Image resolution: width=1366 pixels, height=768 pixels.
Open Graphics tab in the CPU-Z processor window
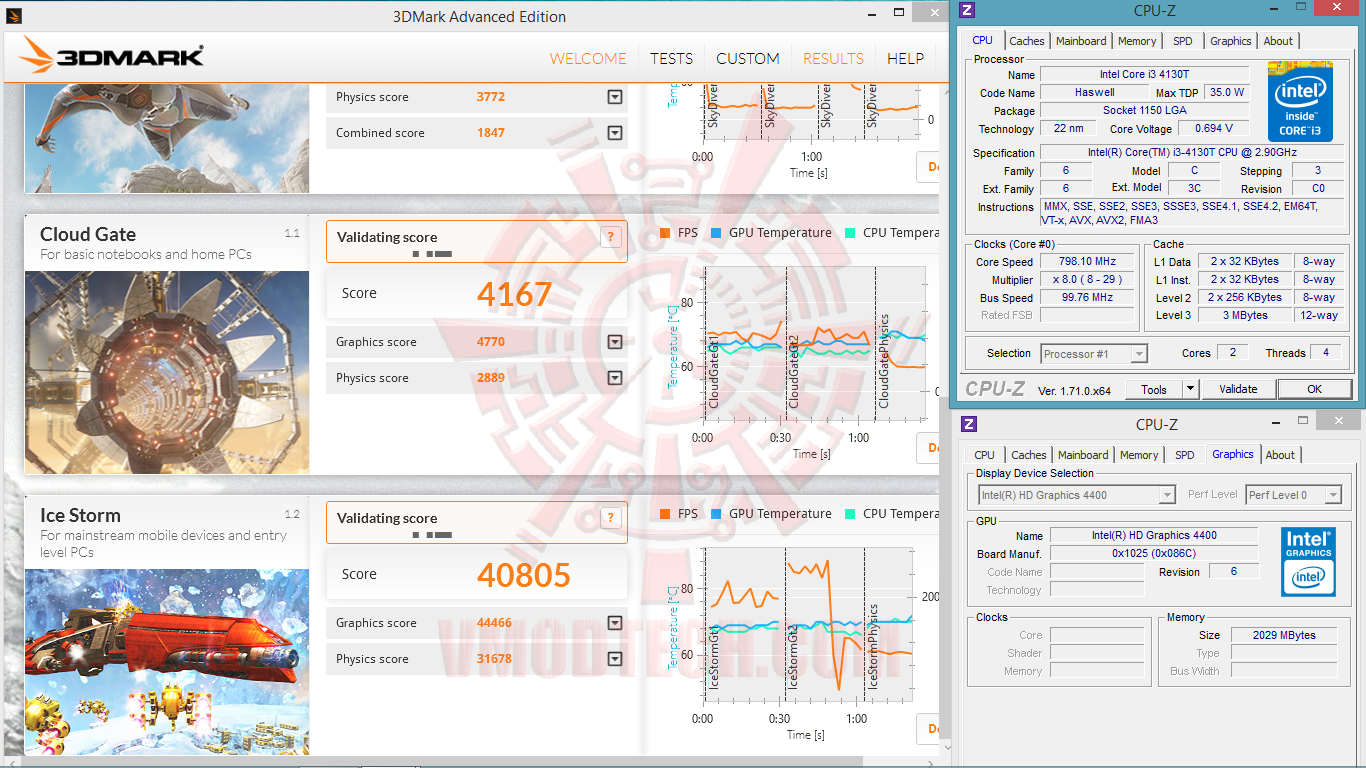tap(1231, 41)
